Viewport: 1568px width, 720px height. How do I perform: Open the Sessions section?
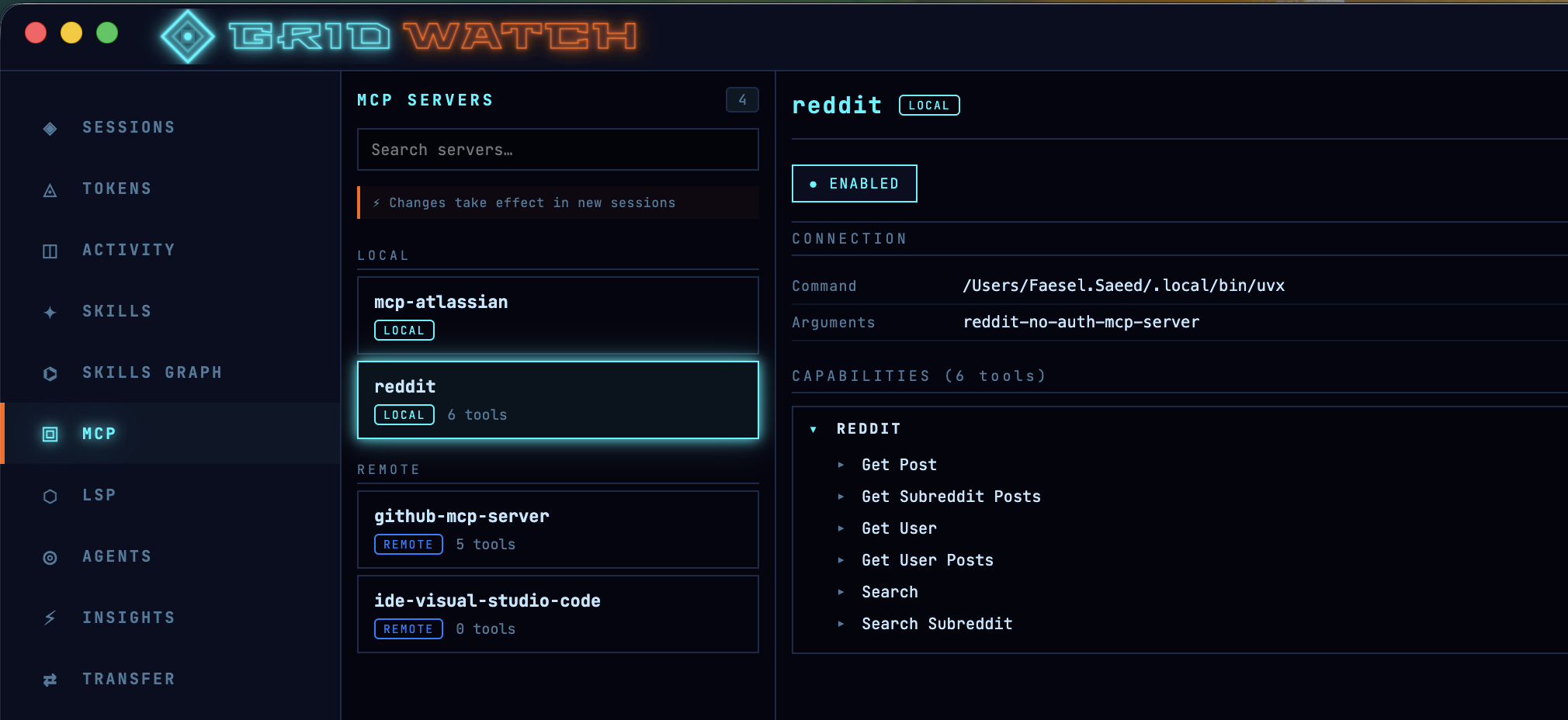(170, 127)
